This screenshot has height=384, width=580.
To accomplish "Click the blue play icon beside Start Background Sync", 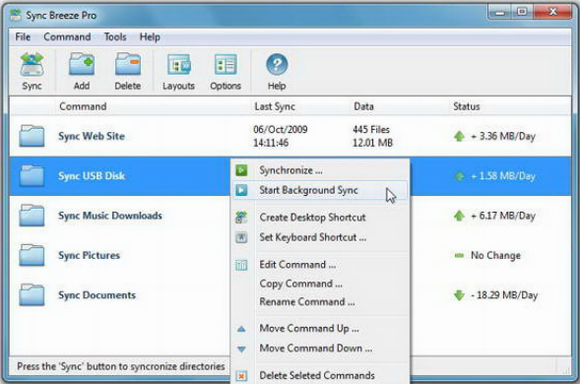I will tap(242, 190).
